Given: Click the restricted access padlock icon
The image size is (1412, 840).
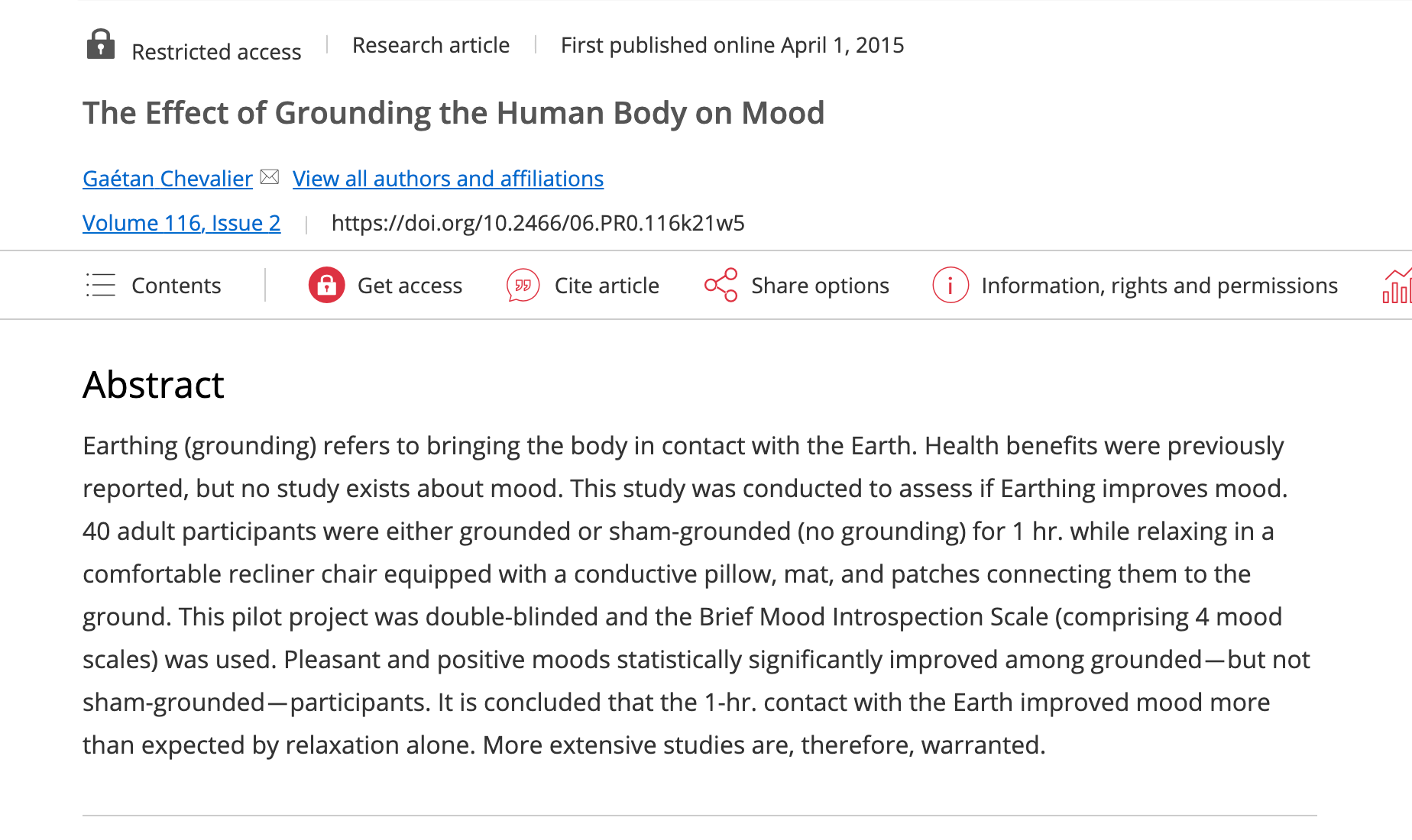Looking at the screenshot, I should pos(100,44).
